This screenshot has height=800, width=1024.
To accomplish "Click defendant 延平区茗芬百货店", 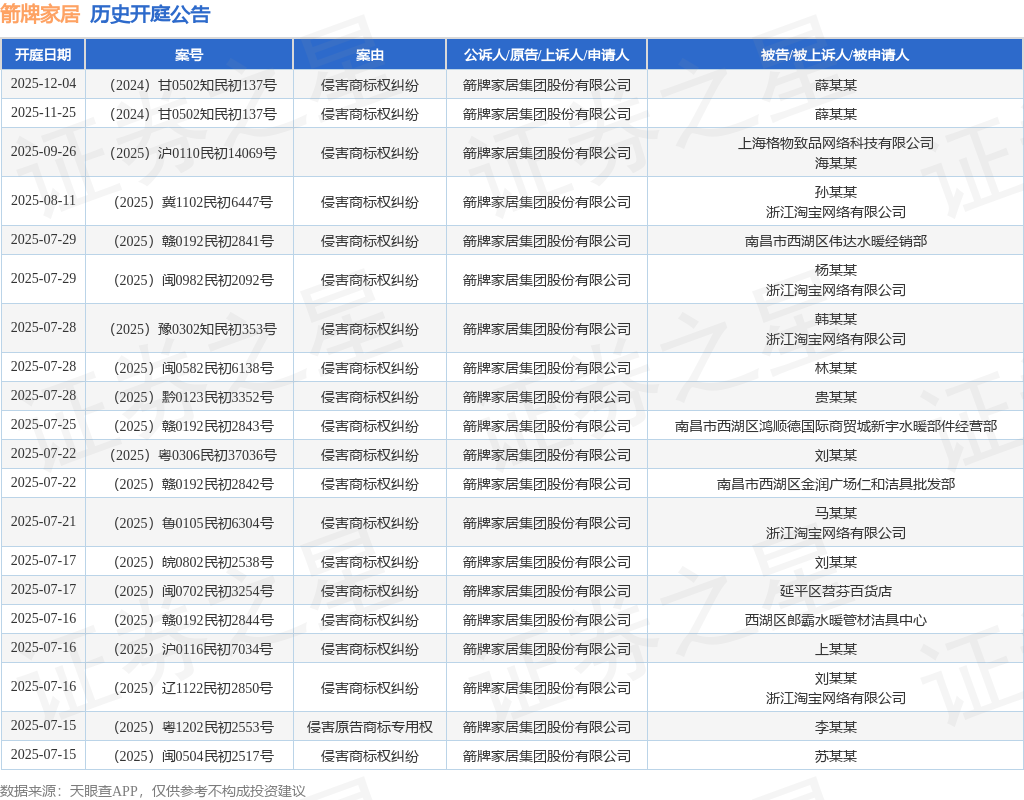I will click(835, 591).
